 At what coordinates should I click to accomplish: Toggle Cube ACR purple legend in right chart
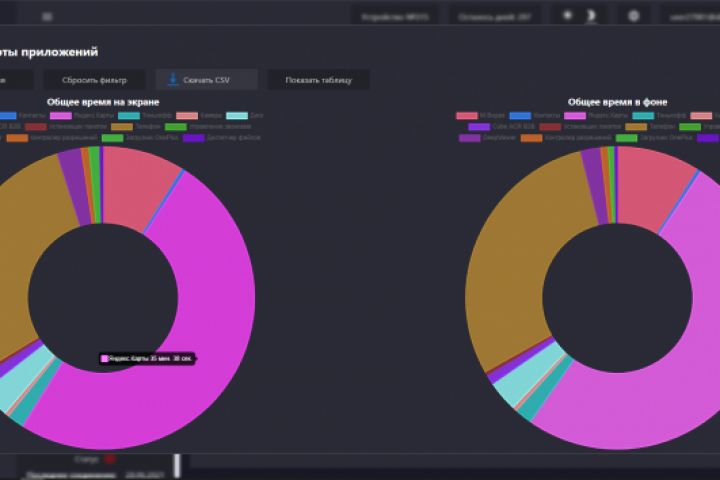(x=501, y=127)
